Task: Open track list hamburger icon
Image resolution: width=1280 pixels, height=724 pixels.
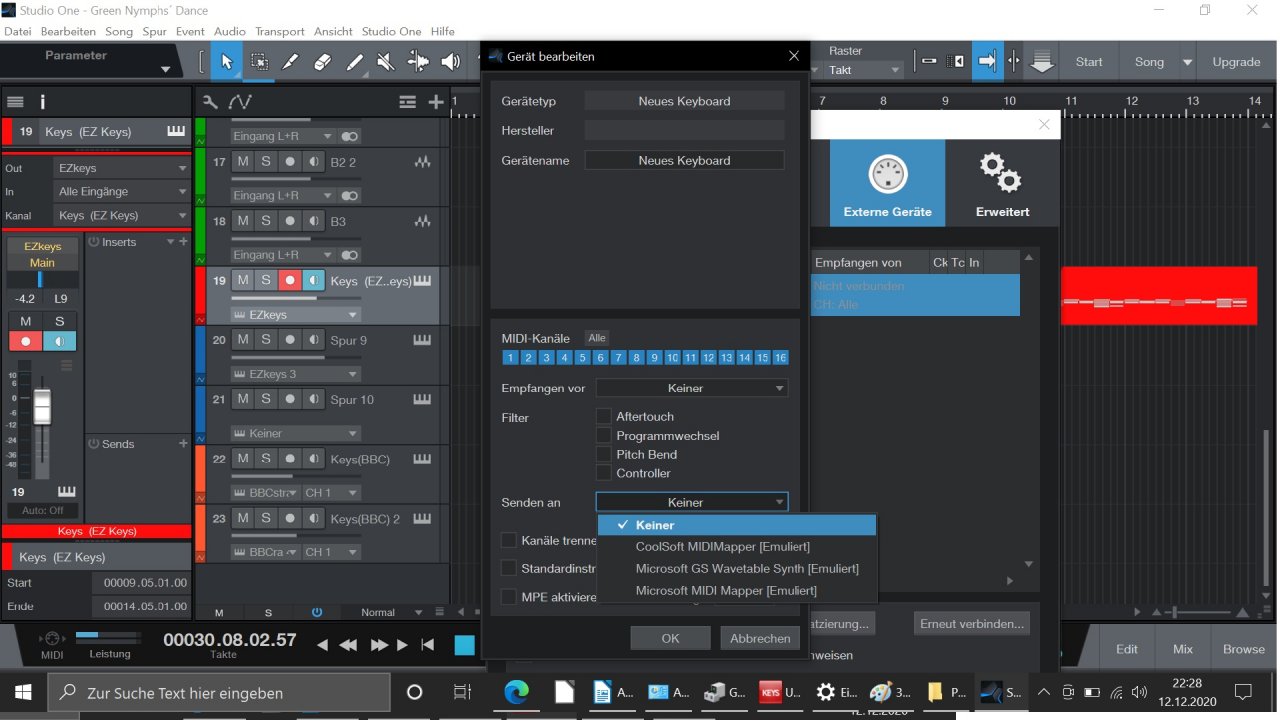Action: (15, 102)
